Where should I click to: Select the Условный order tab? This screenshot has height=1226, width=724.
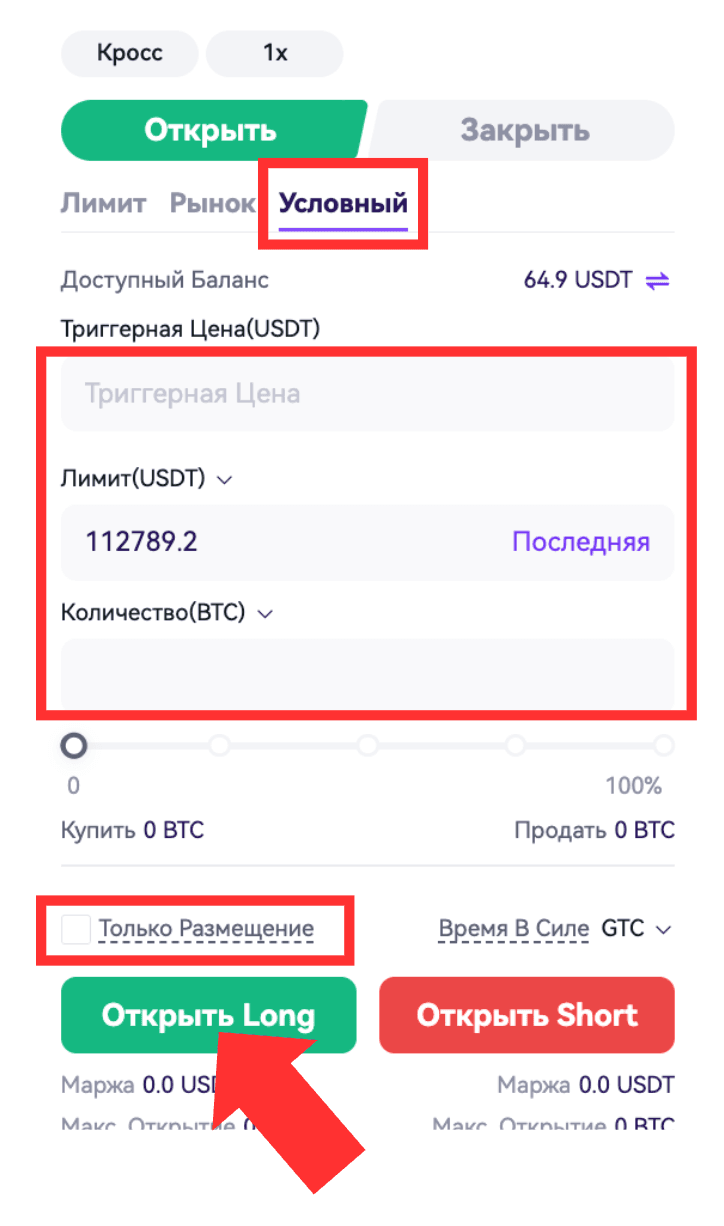tap(343, 203)
